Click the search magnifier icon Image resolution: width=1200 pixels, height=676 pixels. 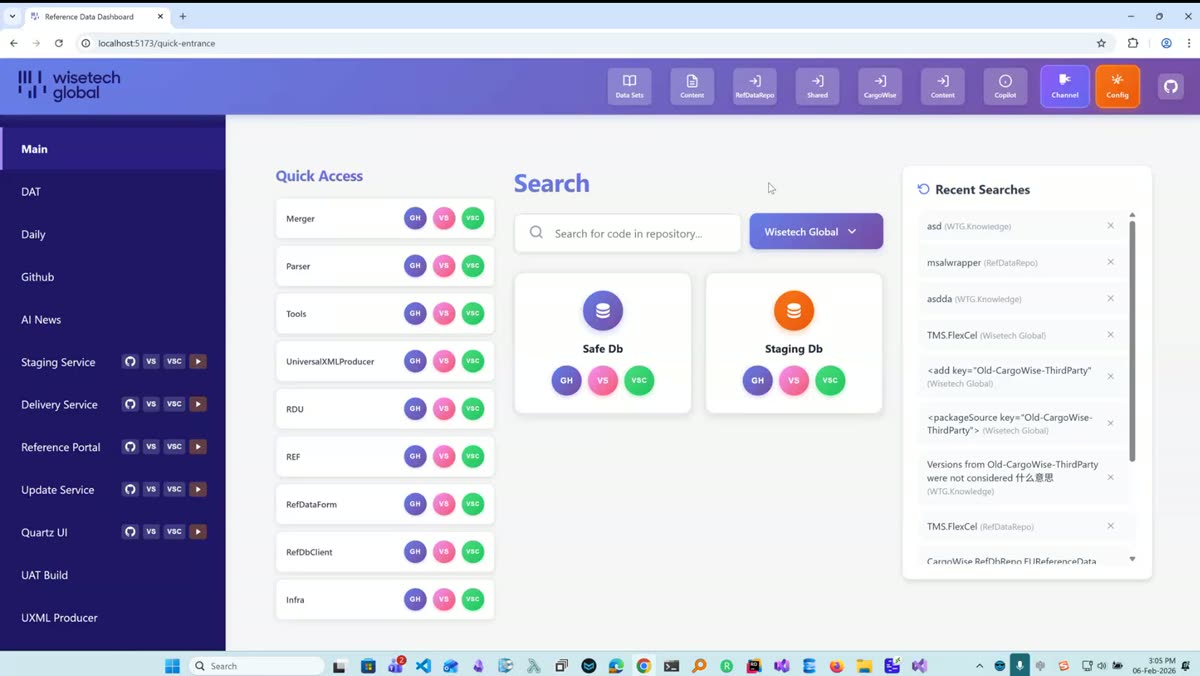click(x=537, y=232)
